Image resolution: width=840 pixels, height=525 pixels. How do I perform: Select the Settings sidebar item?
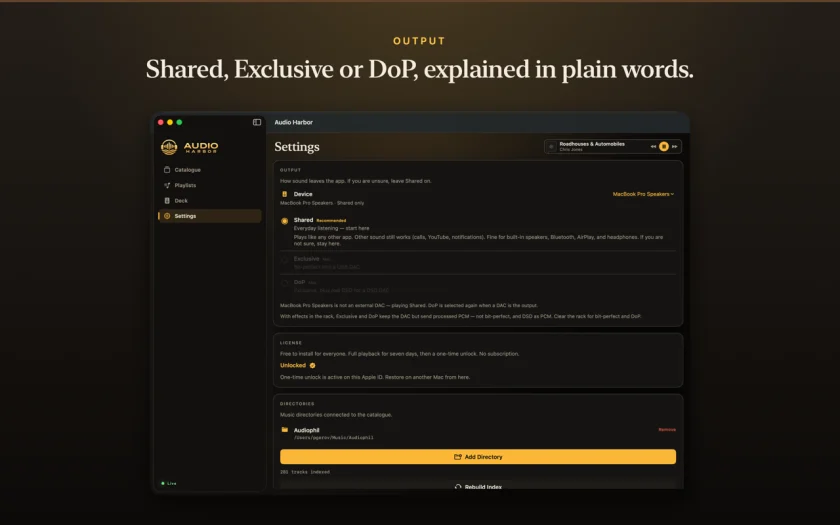tap(209, 216)
